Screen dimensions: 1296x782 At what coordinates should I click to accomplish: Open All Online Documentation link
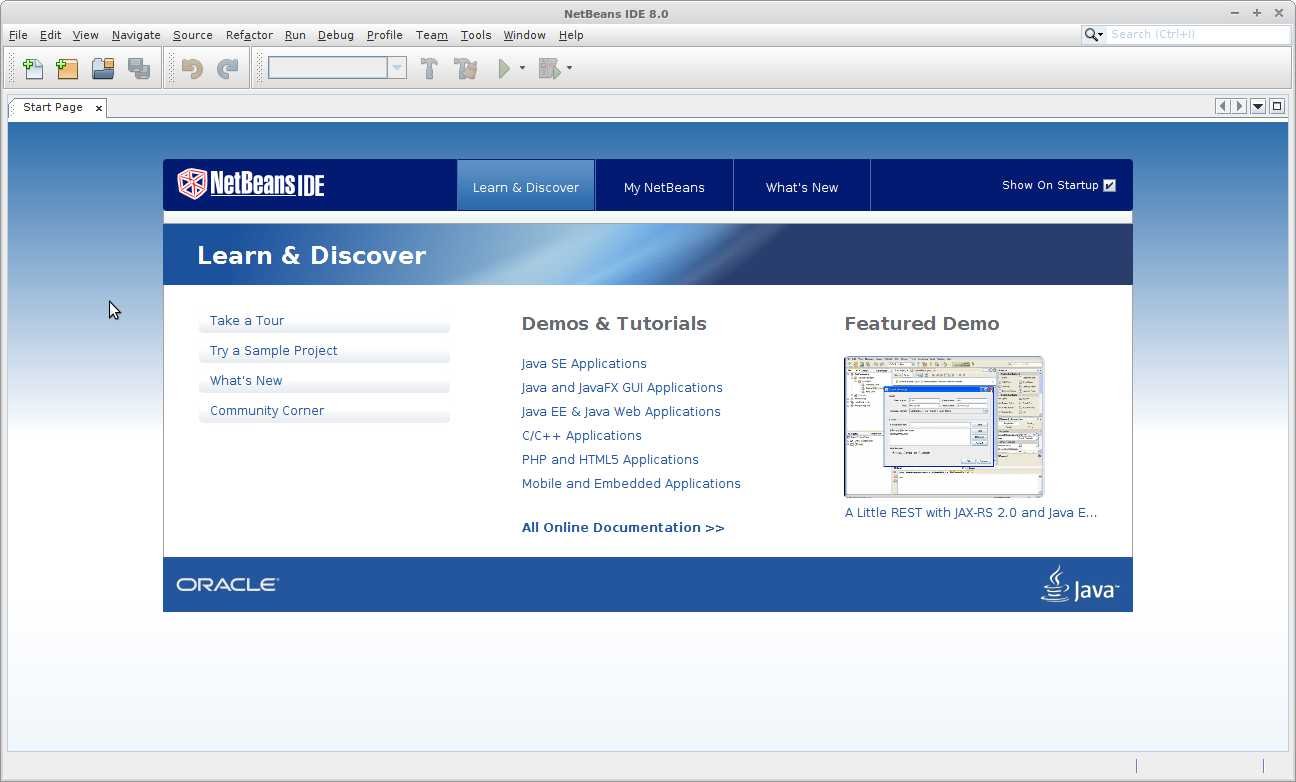pyautogui.click(x=623, y=528)
